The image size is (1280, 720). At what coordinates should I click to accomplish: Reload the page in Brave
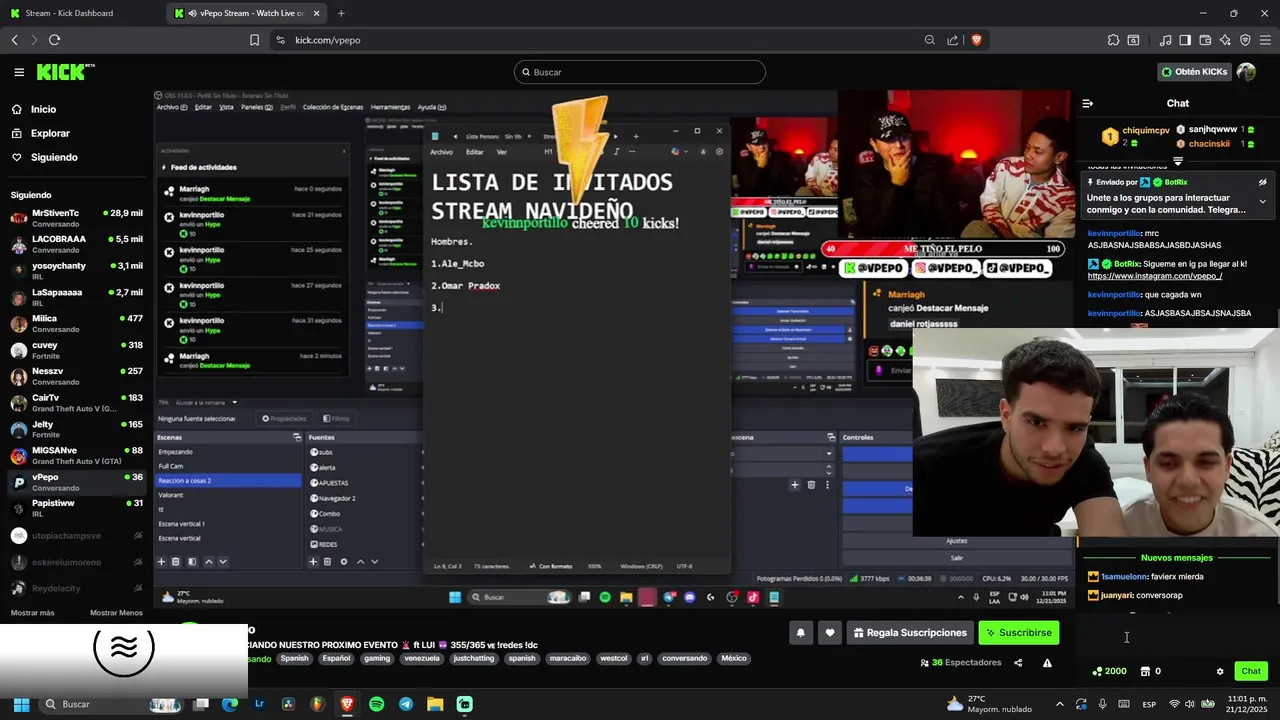[x=54, y=40]
